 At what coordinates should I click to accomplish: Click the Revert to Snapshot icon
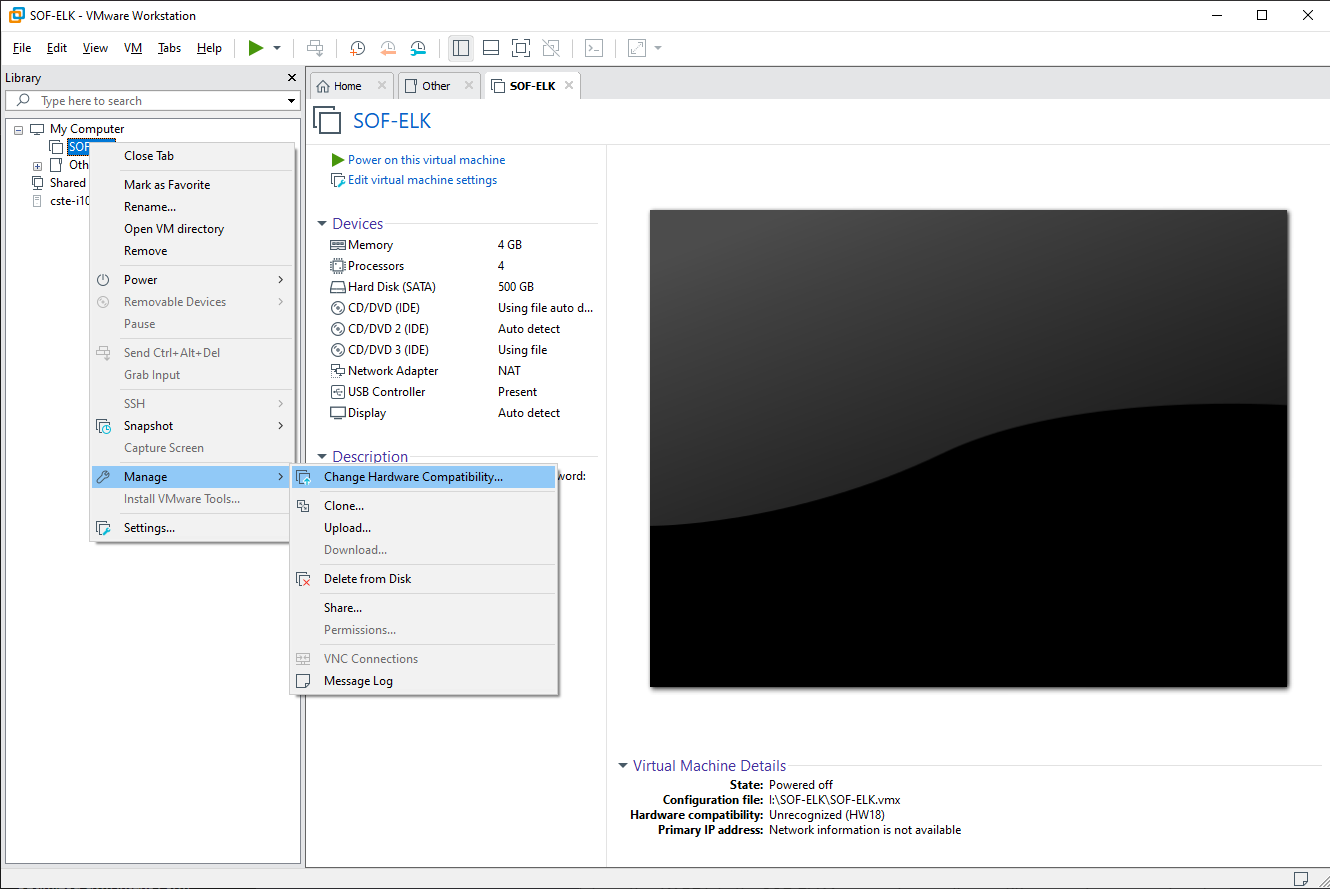click(388, 48)
